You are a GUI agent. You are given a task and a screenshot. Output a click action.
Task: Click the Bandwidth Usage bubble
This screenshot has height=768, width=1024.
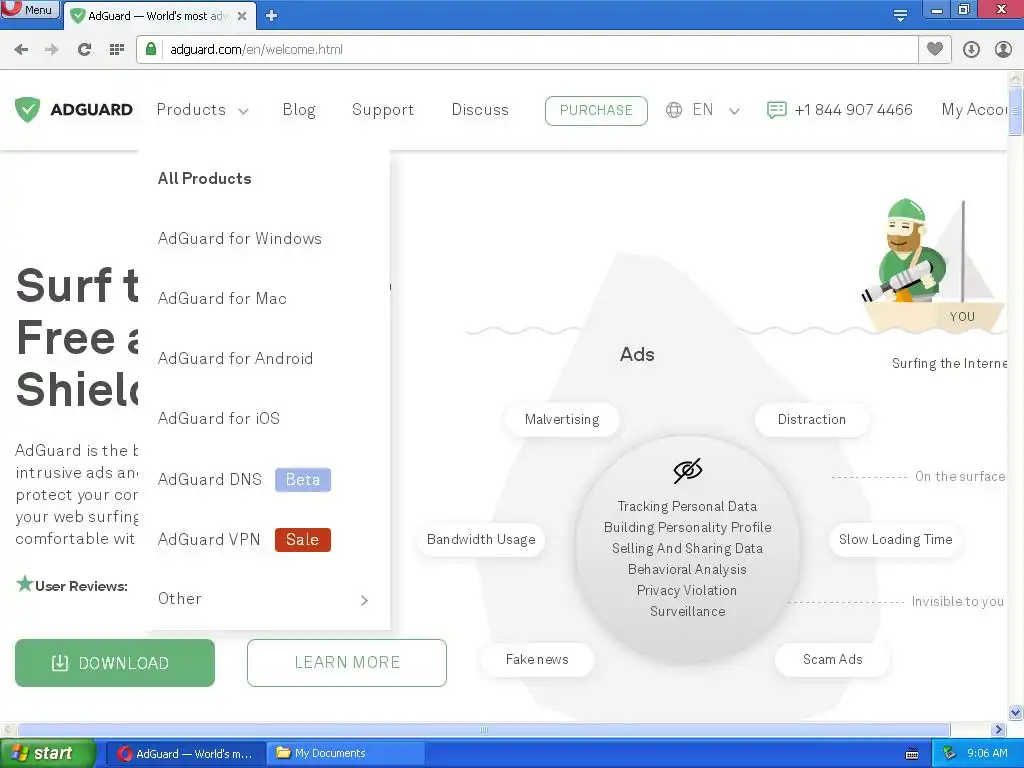[x=481, y=539]
